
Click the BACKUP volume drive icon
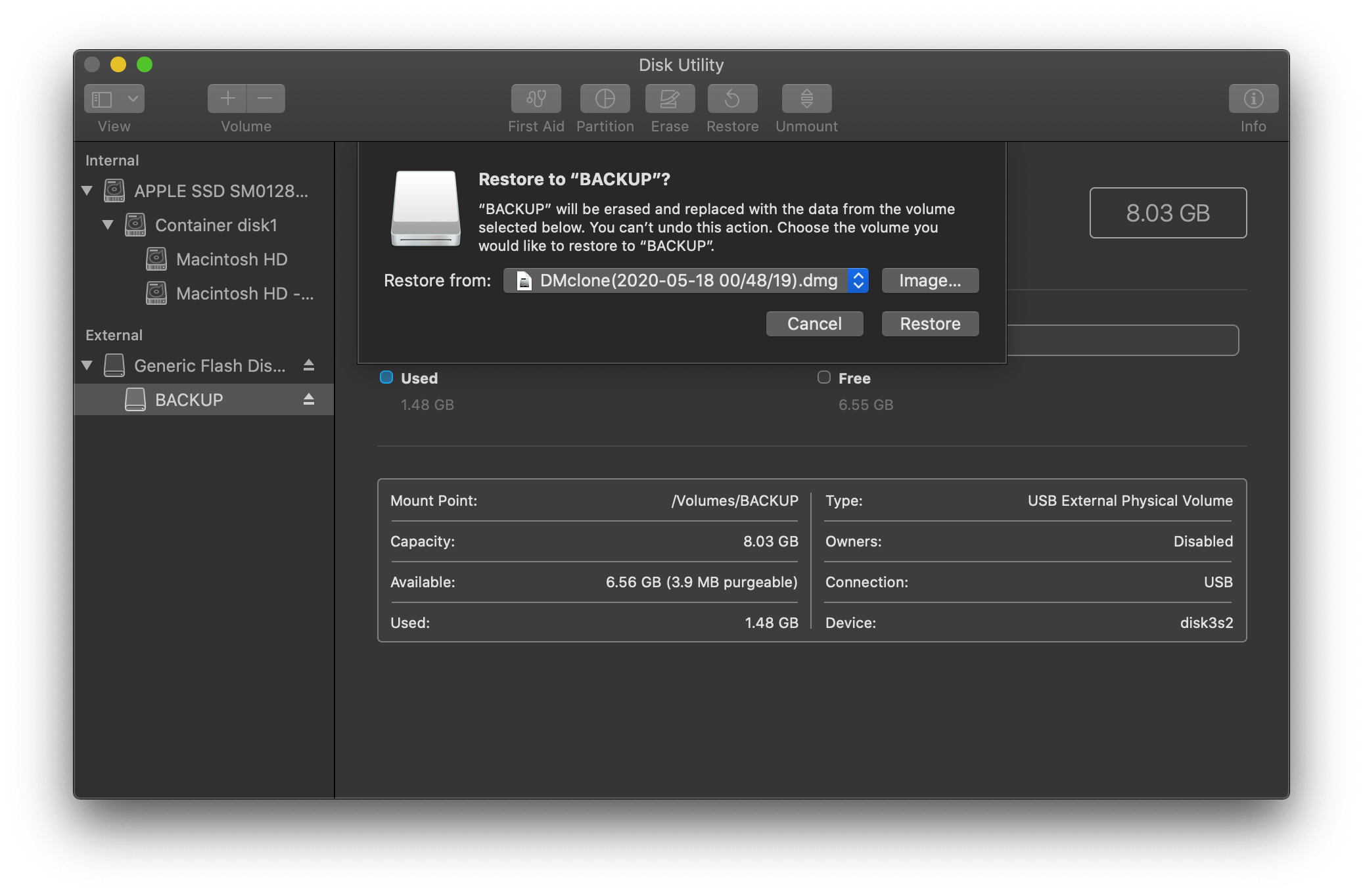click(x=135, y=399)
